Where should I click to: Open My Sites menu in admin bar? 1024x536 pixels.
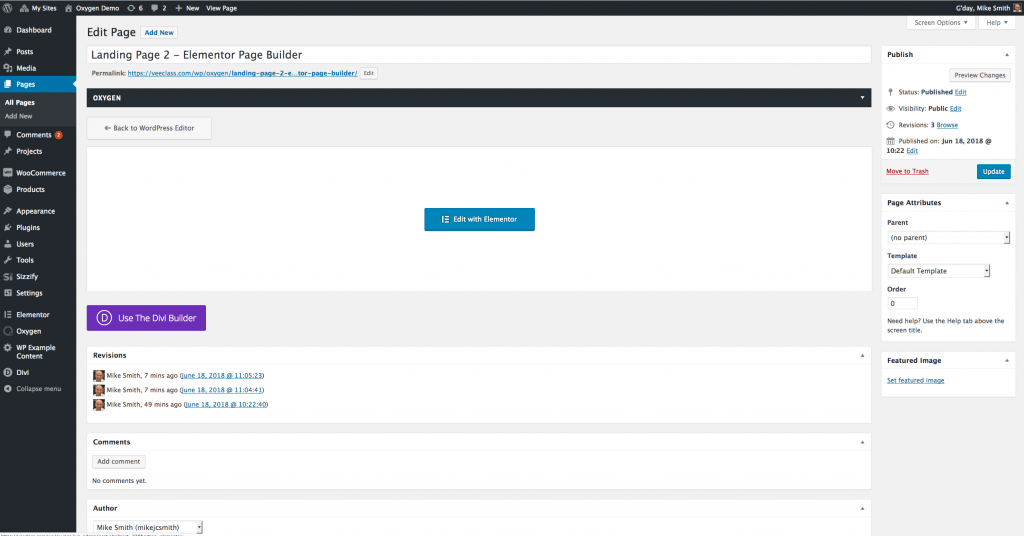pyautogui.click(x=38, y=8)
